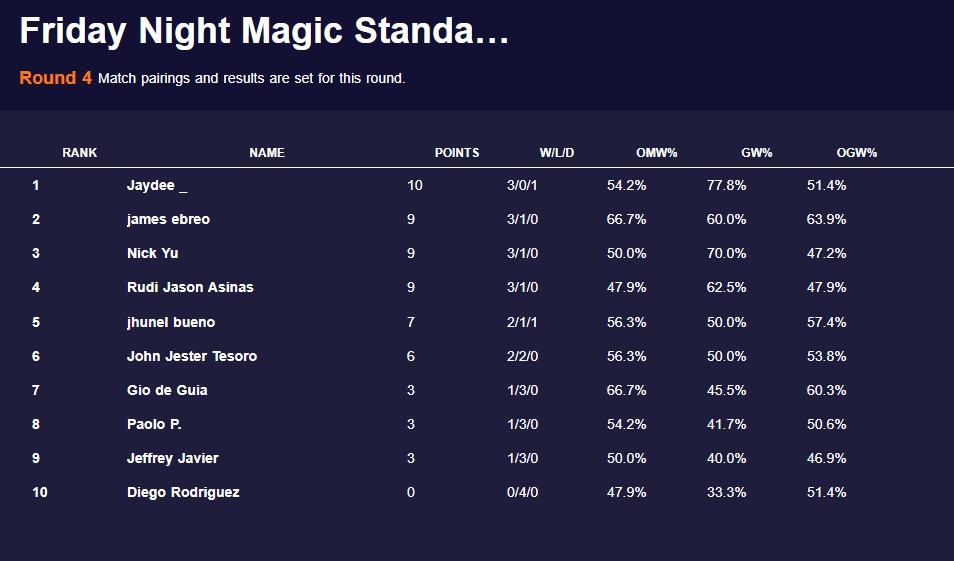954x561 pixels.
Task: Select player Jaydee _ in standings
Action: tap(157, 185)
